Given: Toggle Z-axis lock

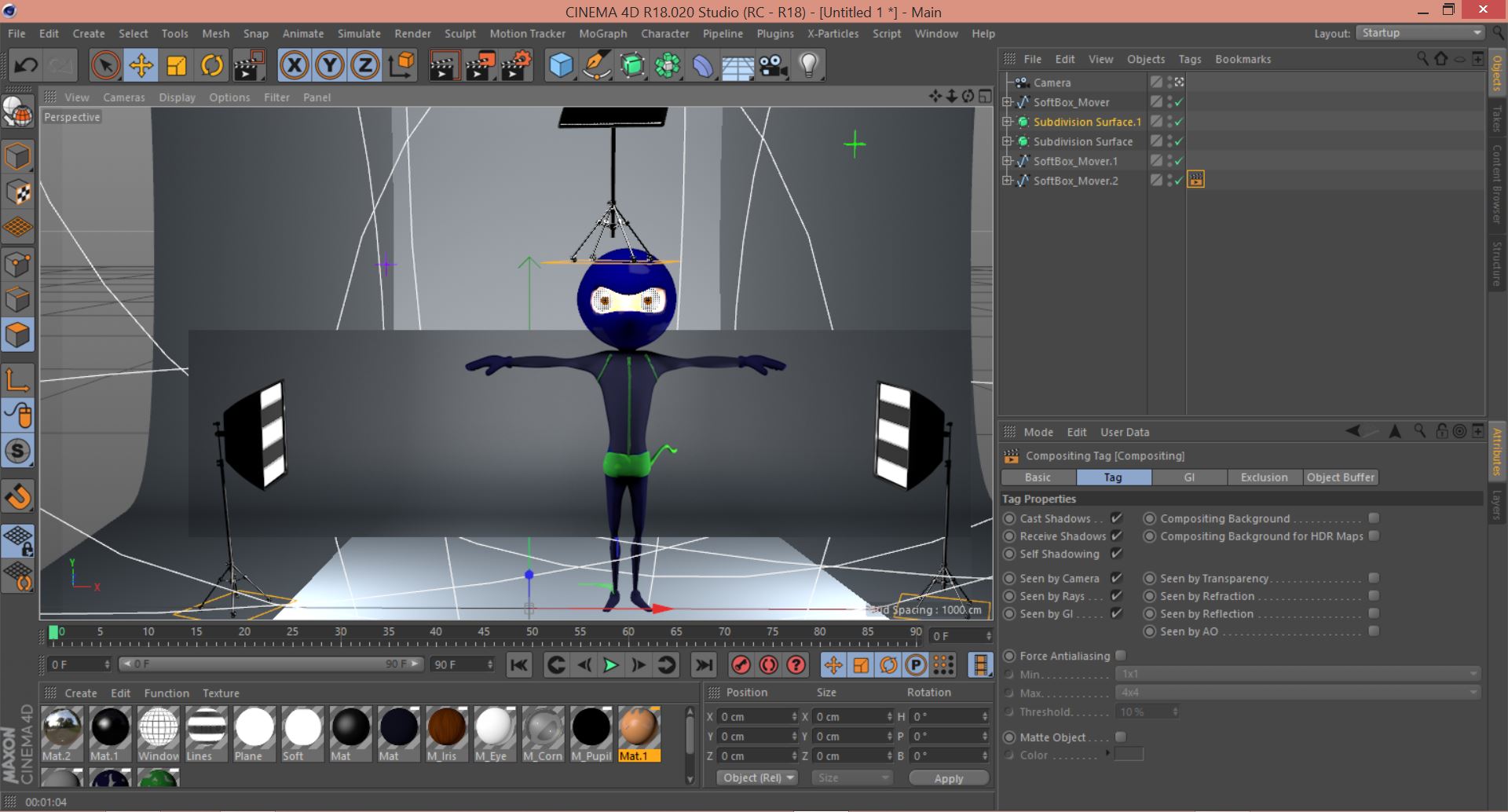Looking at the screenshot, I should (365, 66).
